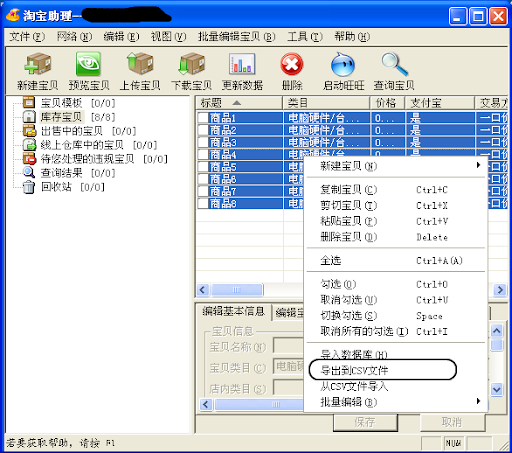Viewport: 512px width, 453px height.
Task: Tick the checkbox for 商品2
Action: coord(203,130)
